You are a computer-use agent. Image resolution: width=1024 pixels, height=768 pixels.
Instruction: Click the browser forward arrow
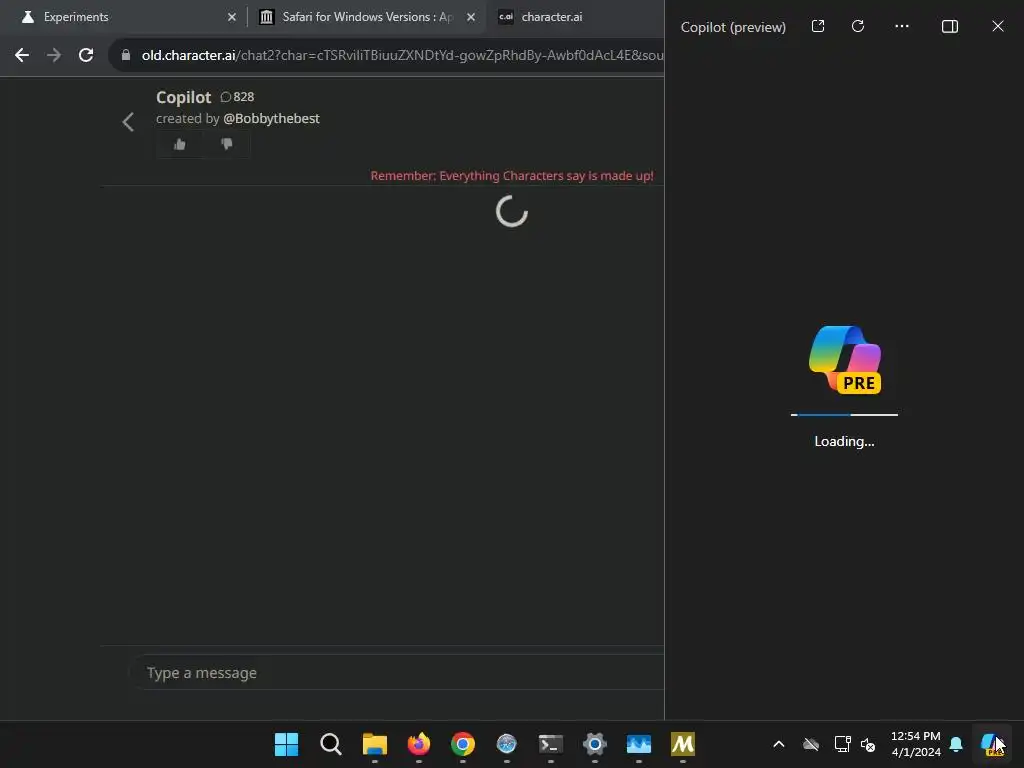pos(54,56)
